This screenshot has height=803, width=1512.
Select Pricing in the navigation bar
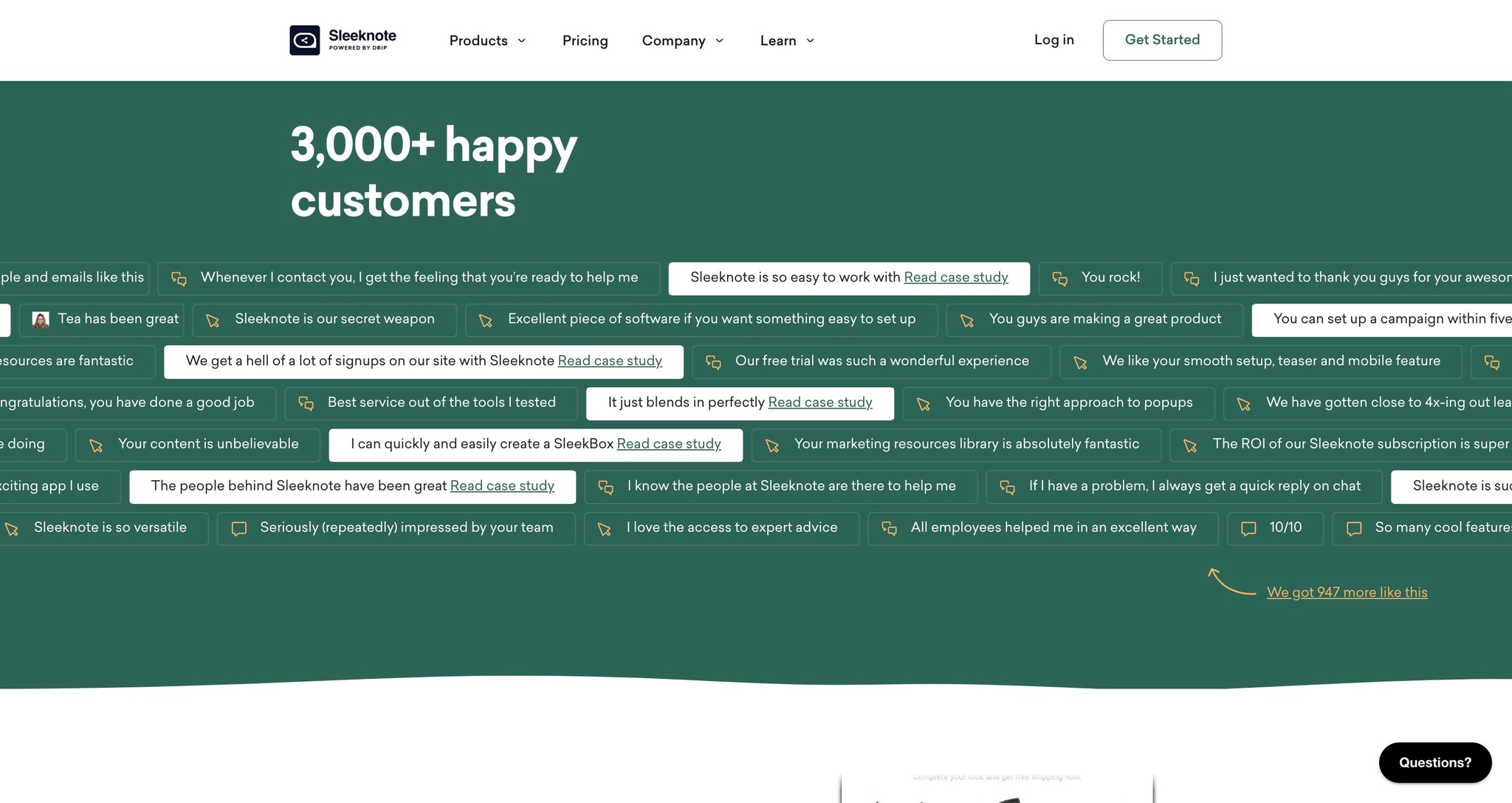tap(585, 40)
